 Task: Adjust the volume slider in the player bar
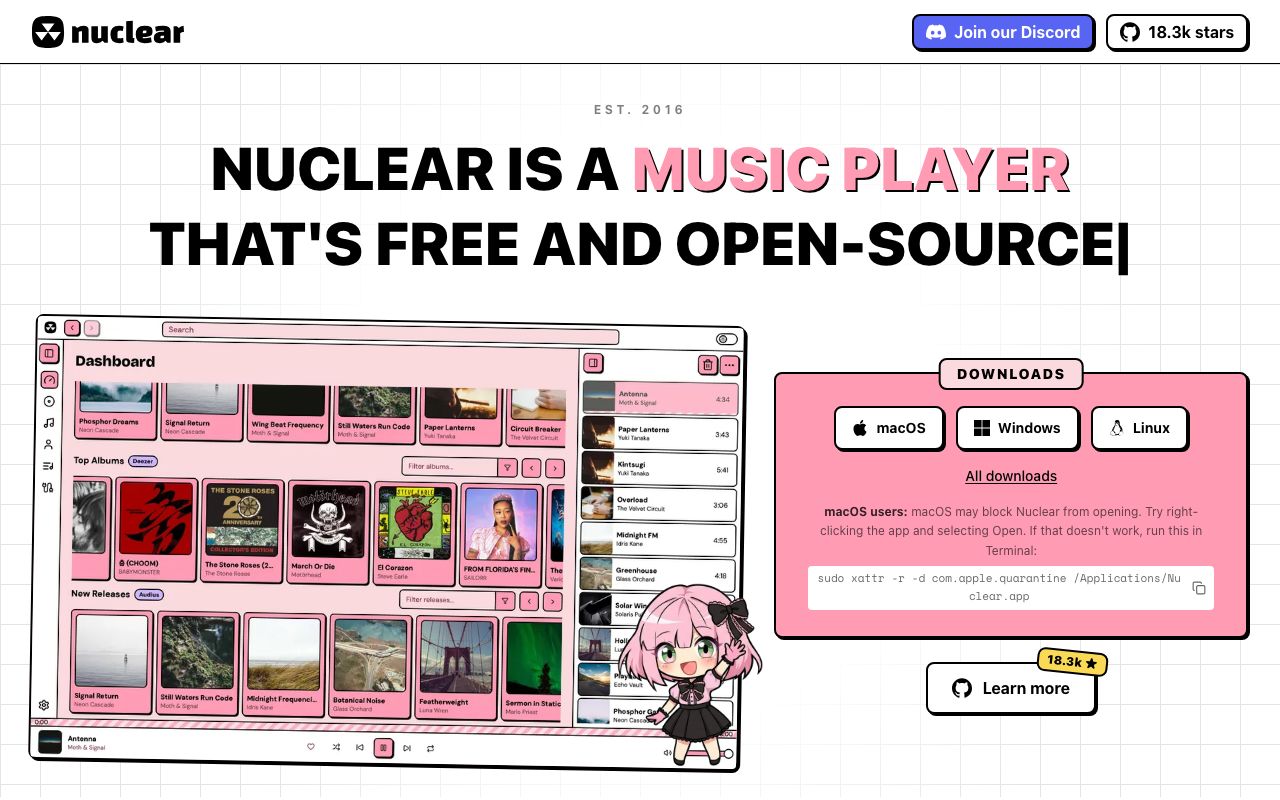[705, 754]
